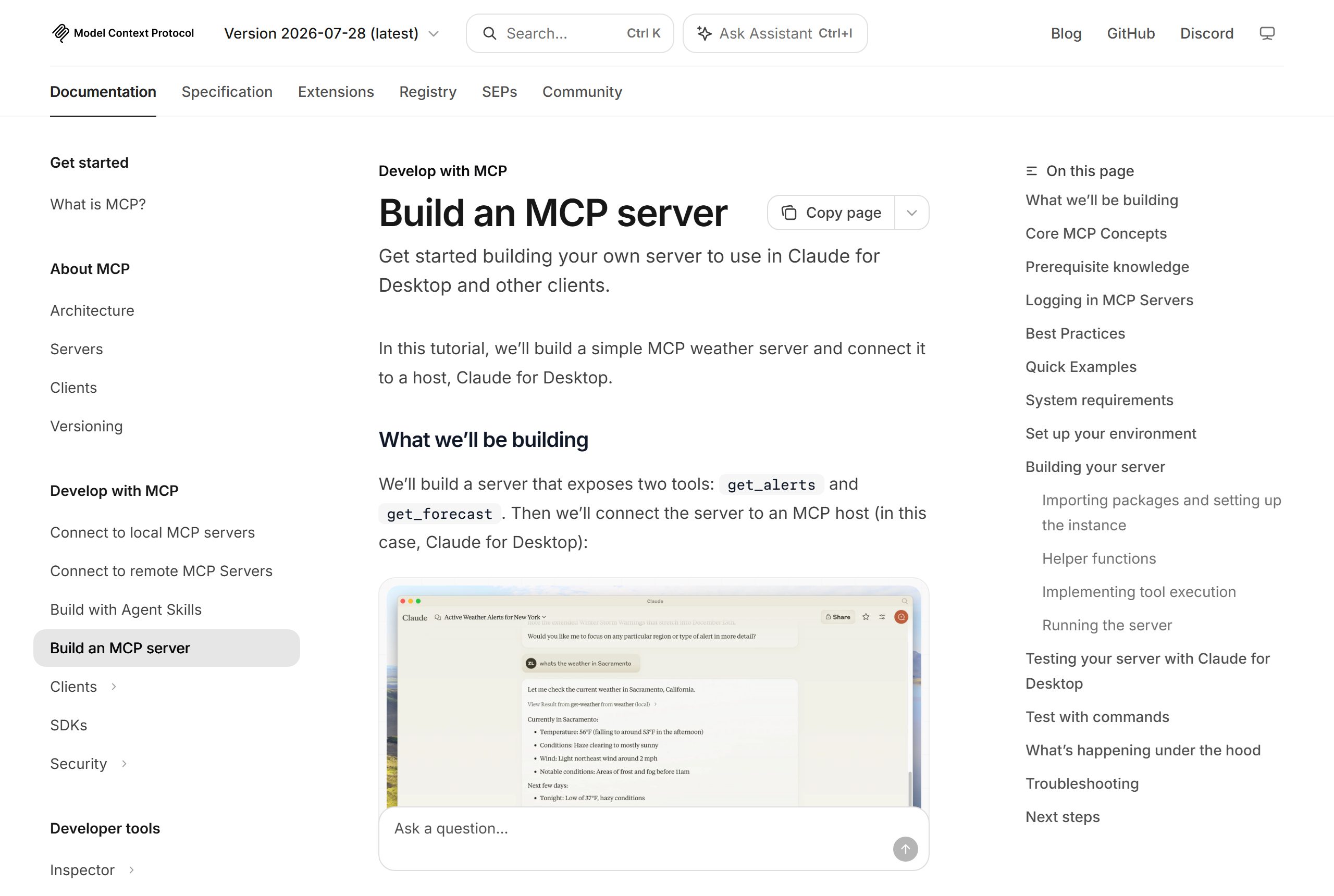Go to the Community tab
Viewport: 1334px width, 896px height.
pos(582,92)
